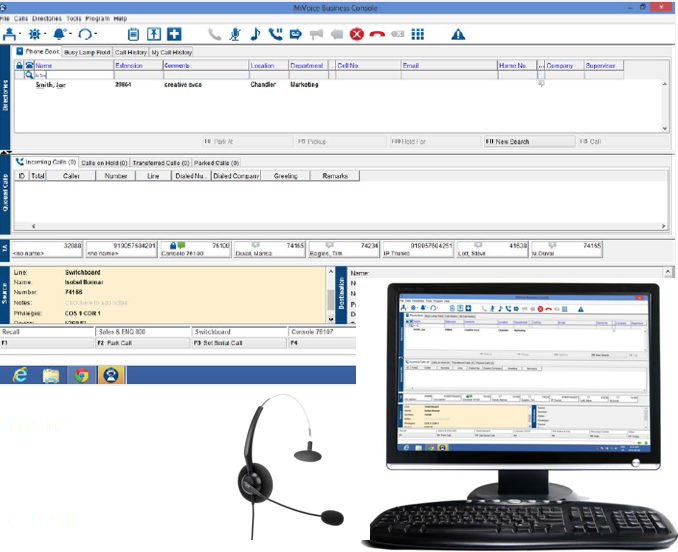Select the Calls on Hold (0) tab
The height and width of the screenshot is (552, 678).
pos(104,163)
